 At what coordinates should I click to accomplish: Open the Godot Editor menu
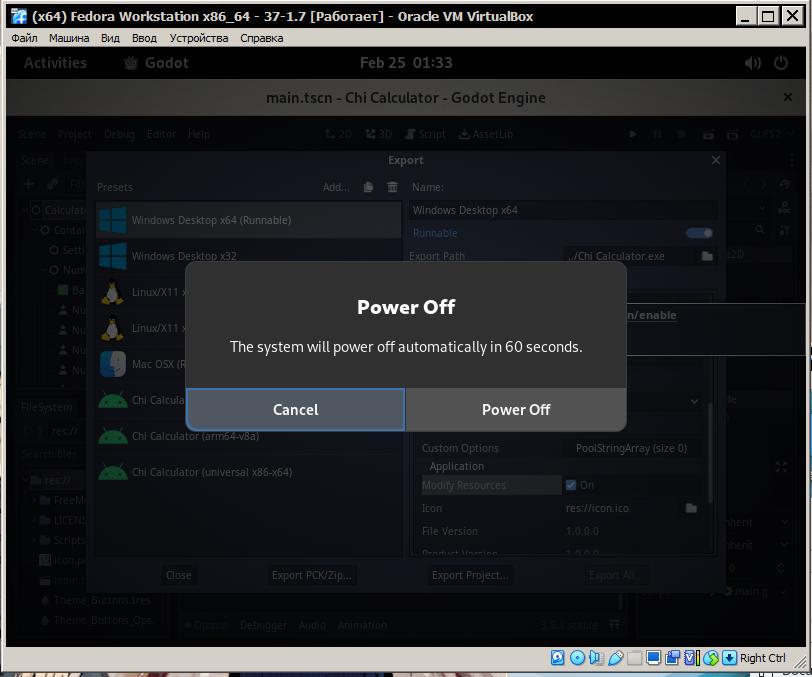162,134
